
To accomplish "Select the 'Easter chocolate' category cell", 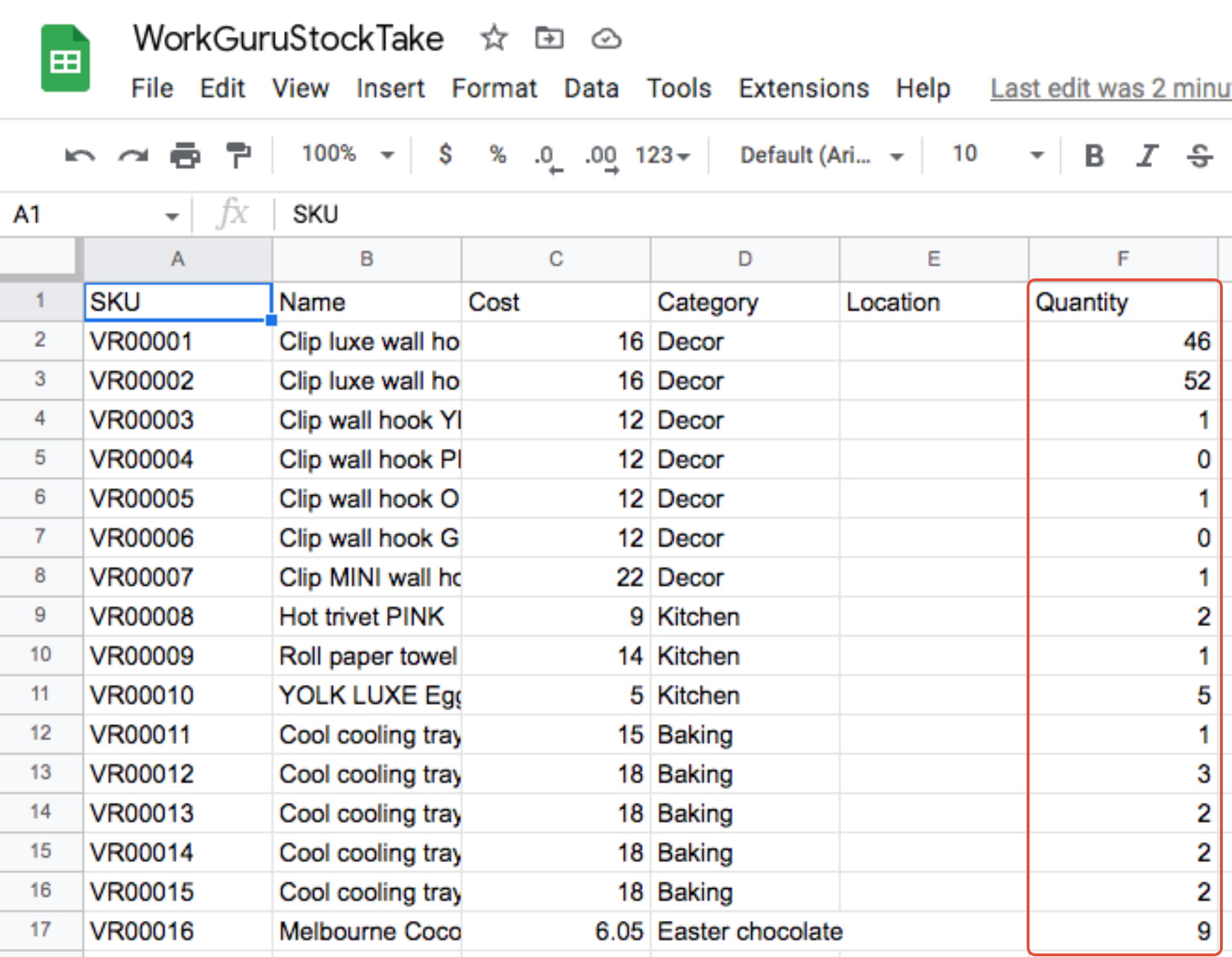I will coord(745,931).
